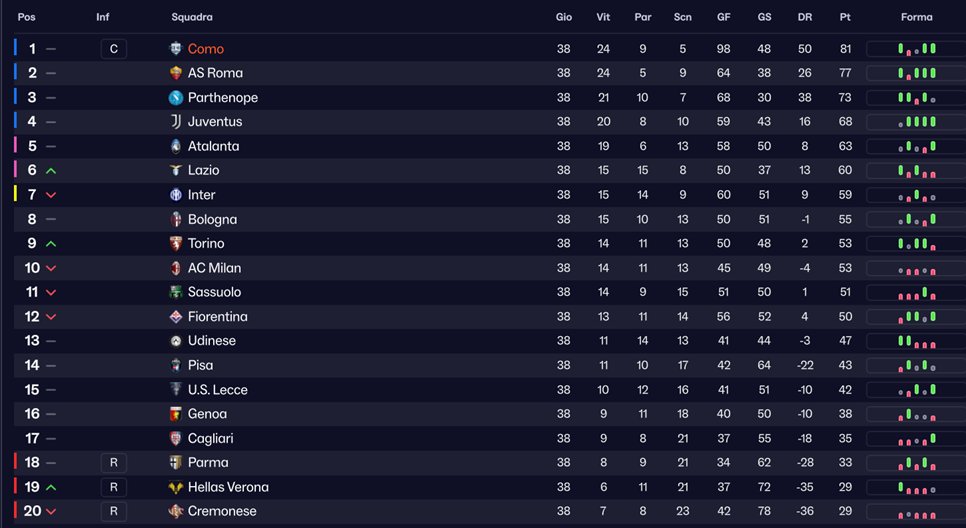Click the AS Roma club crest
The image size is (966, 528).
[x=176, y=73]
